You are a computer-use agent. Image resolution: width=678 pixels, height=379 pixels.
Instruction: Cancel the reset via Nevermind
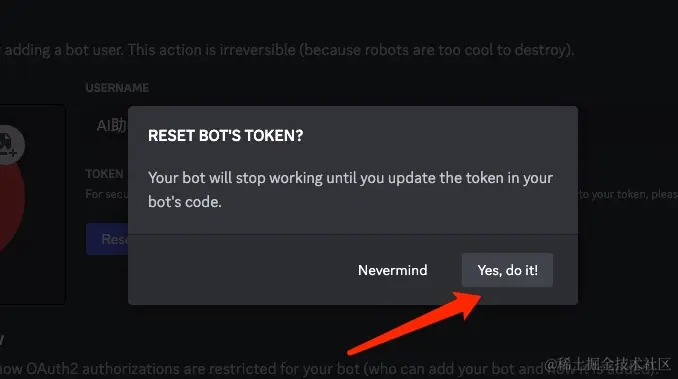[393, 270]
